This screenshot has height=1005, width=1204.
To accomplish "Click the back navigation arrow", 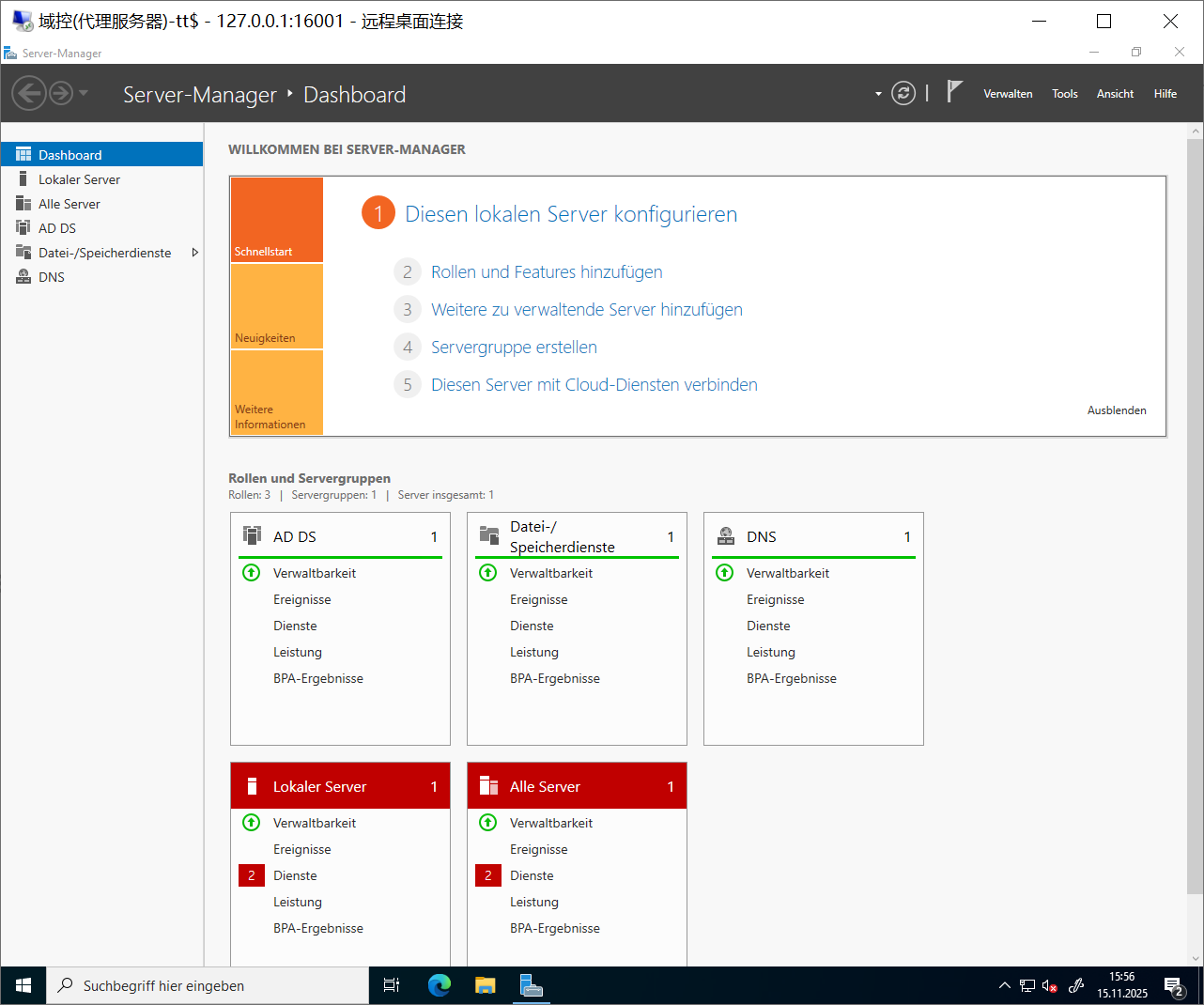I will tap(29, 93).
